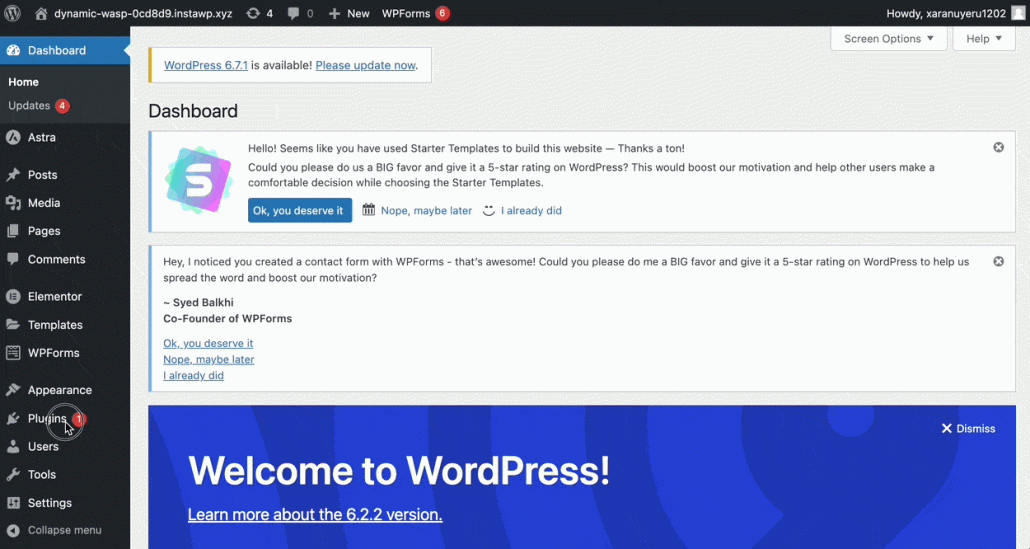Click the Elementor icon in sidebar
The image size is (1030, 549).
tap(13, 297)
